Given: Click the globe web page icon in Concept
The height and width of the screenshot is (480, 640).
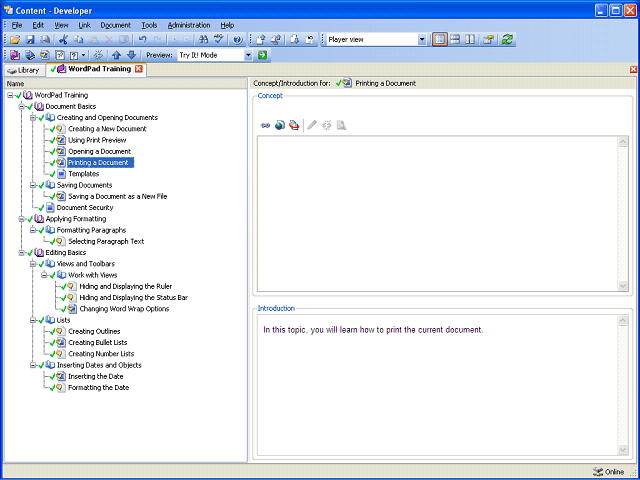Looking at the screenshot, I should coord(280,125).
